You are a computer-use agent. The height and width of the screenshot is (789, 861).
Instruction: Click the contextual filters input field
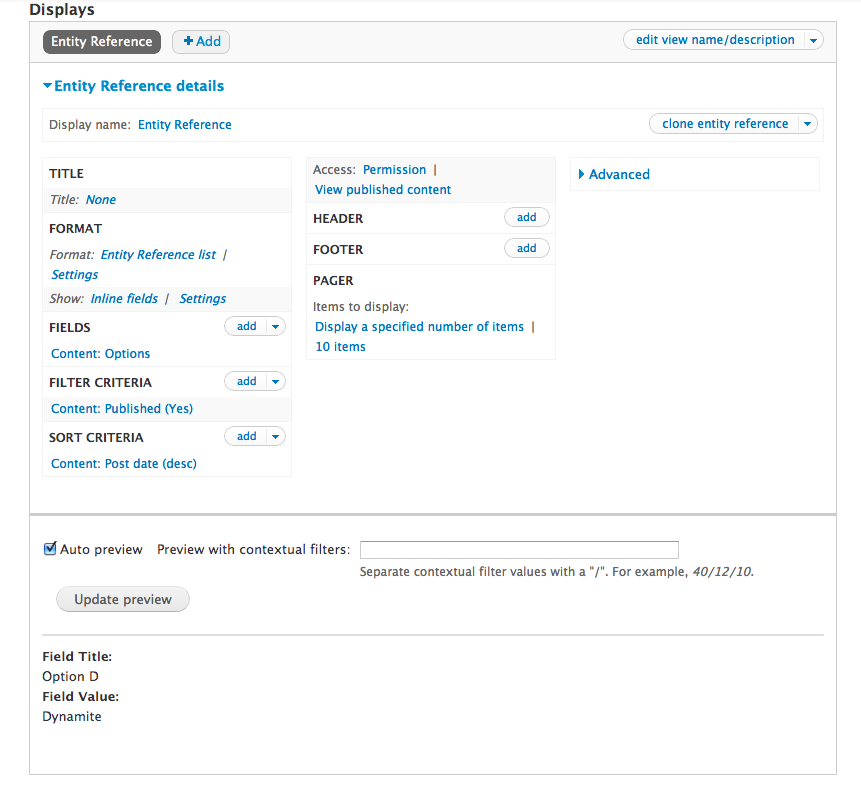coord(518,549)
